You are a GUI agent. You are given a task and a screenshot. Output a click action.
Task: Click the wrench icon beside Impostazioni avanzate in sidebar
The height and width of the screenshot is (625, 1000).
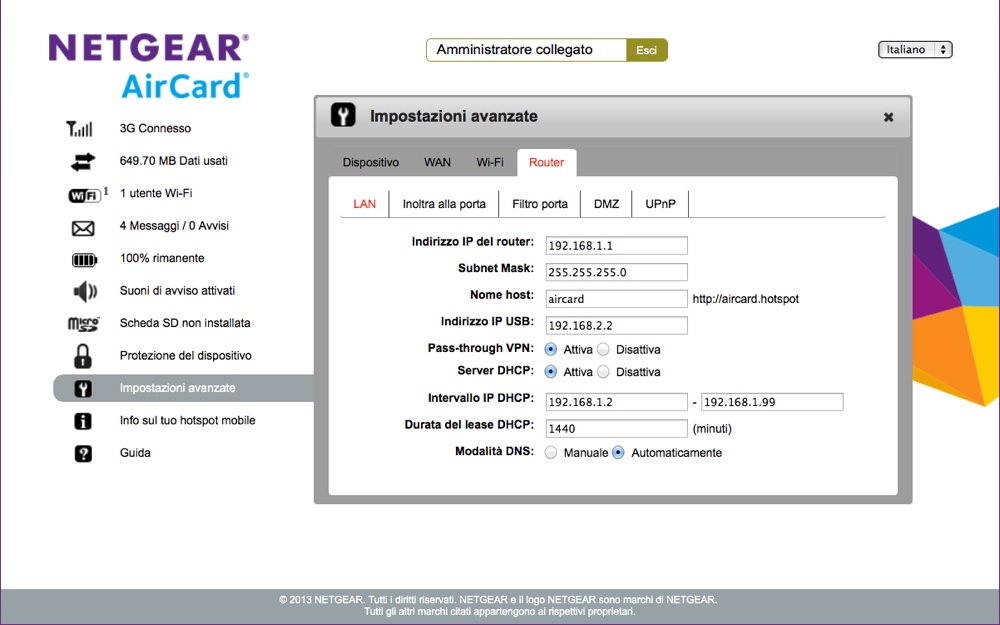pos(83,388)
